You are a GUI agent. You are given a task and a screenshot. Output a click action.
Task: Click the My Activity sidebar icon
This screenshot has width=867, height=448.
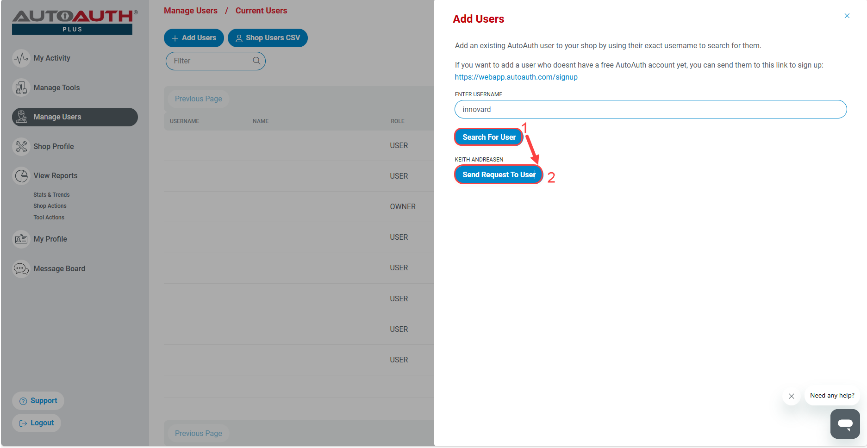(x=22, y=58)
